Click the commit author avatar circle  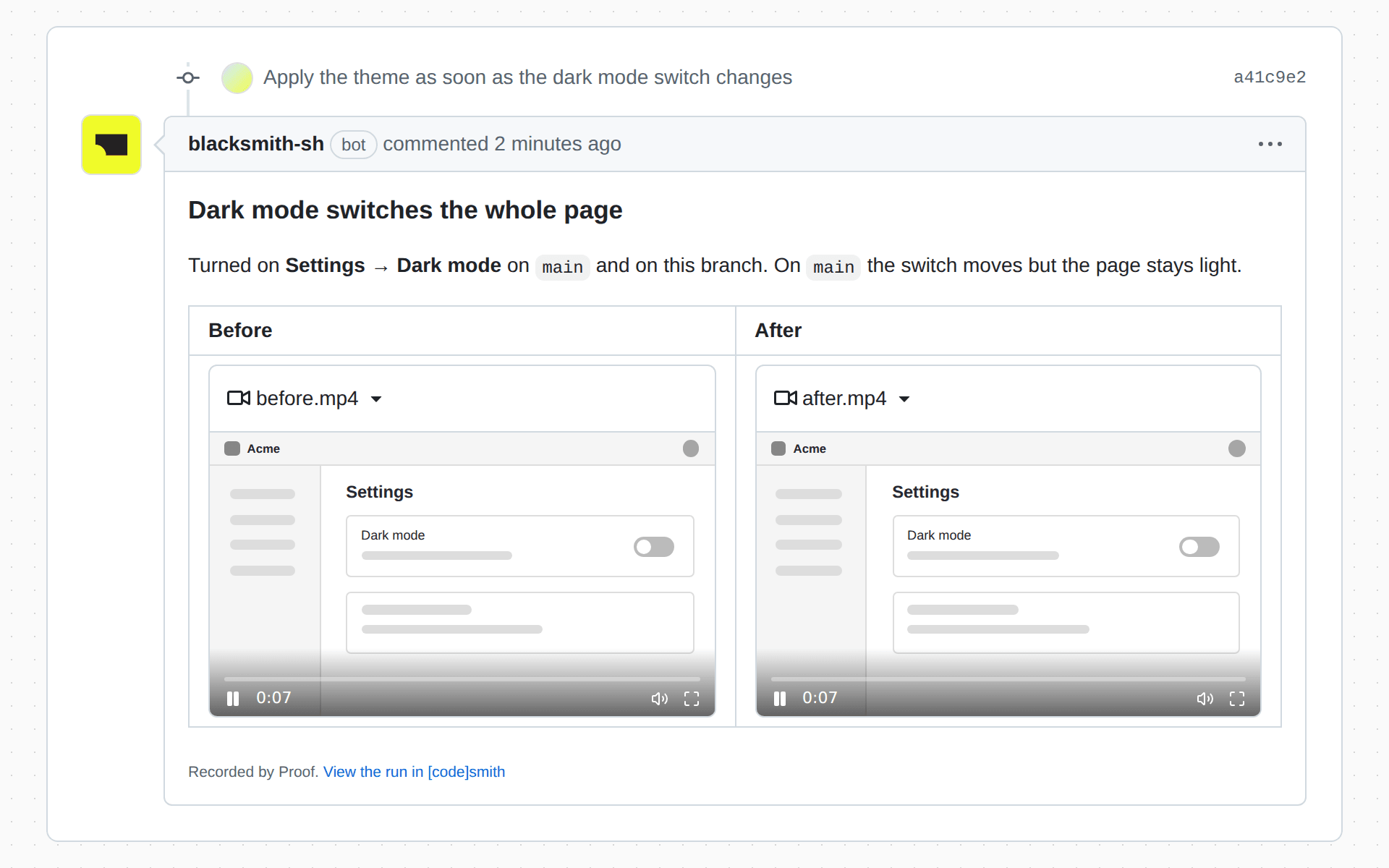coord(237,77)
